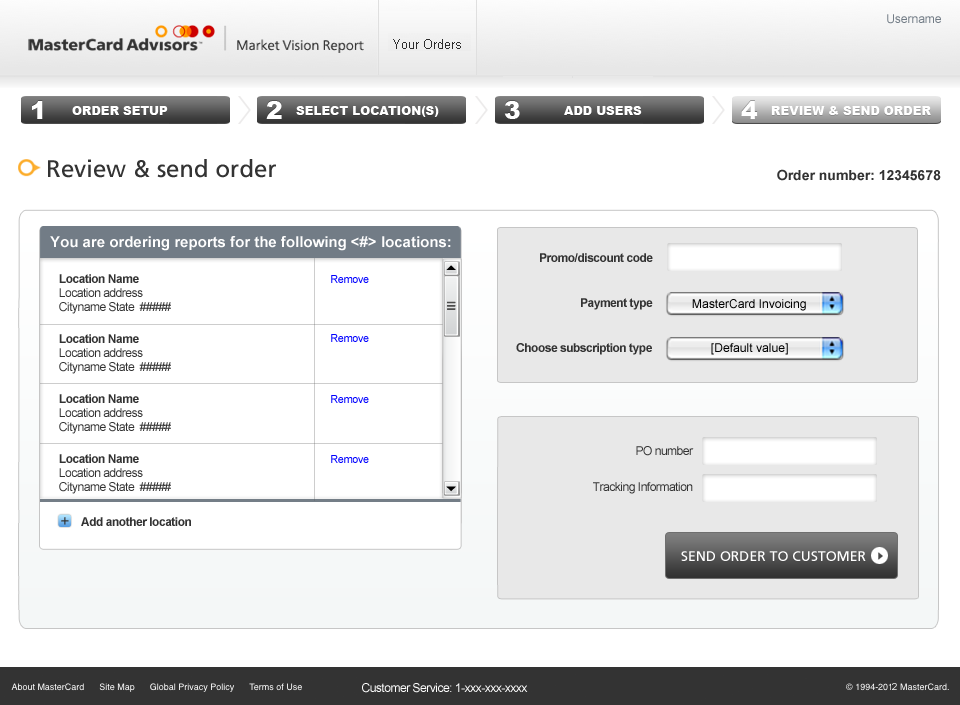The height and width of the screenshot is (705, 960).
Task: Remove the first location from the list
Action: (349, 279)
